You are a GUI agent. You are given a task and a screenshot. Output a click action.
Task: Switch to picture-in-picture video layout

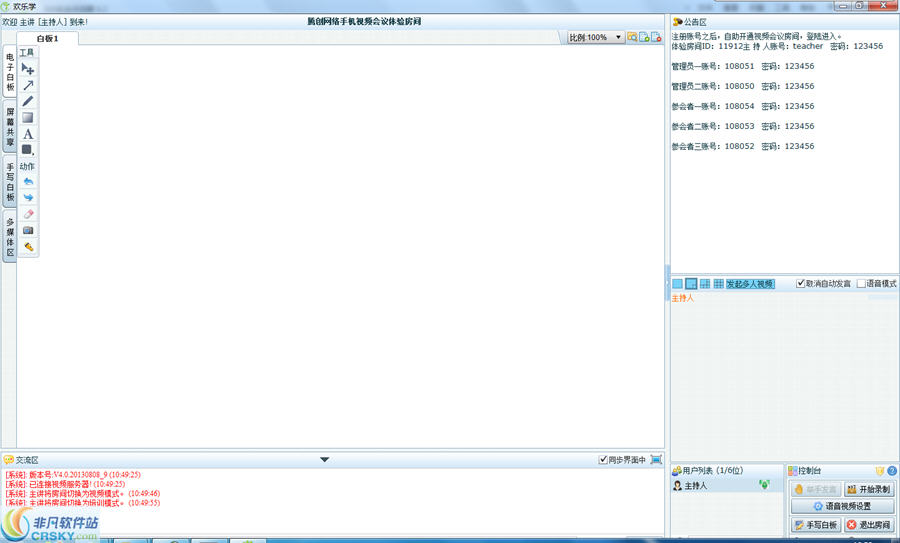691,284
